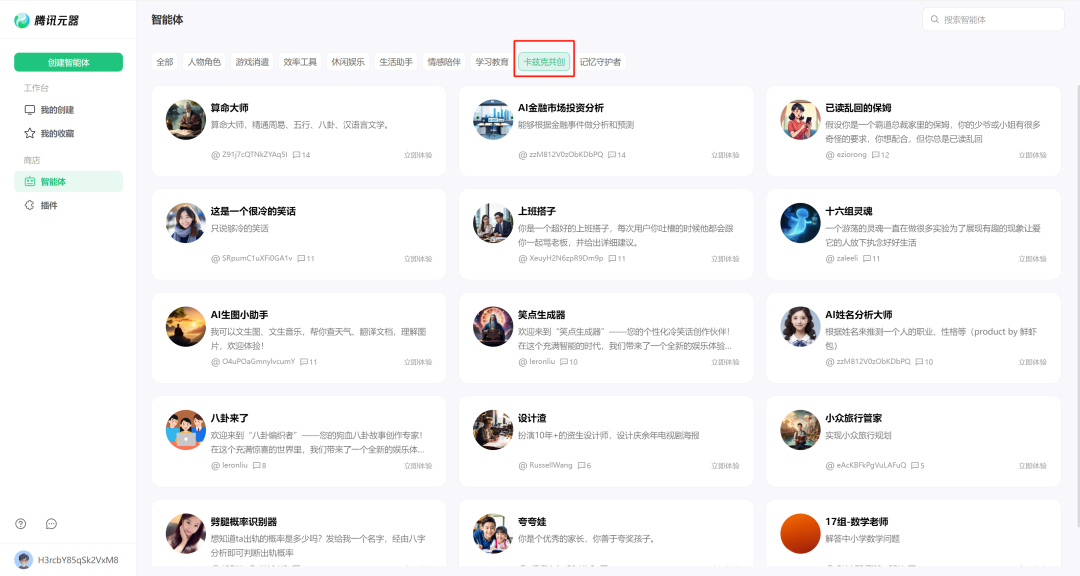Open the help question mark icon

(x=21, y=524)
